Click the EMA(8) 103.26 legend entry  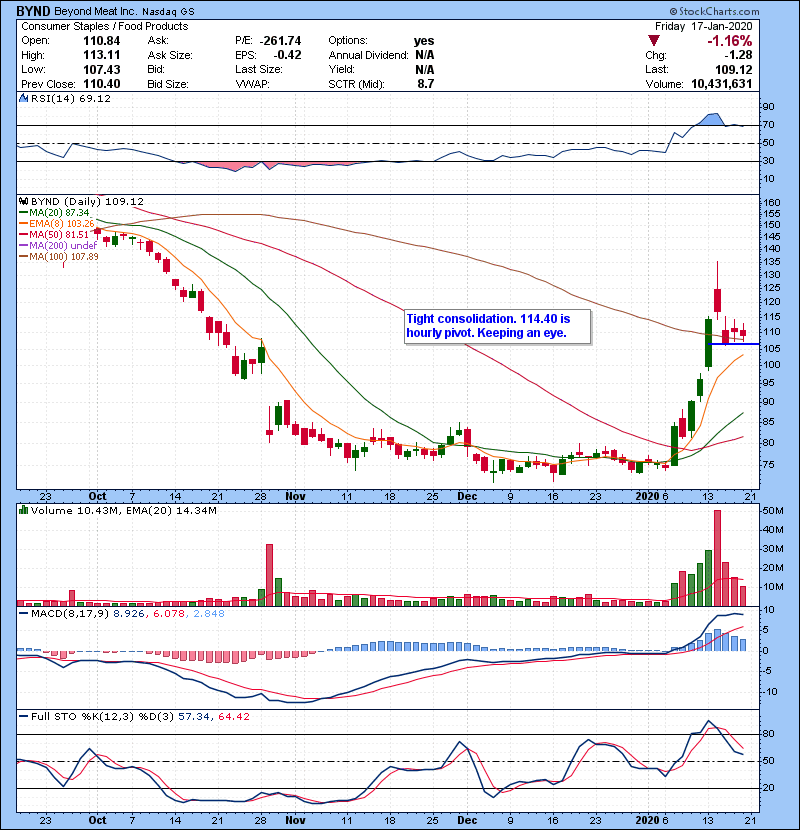(57, 224)
